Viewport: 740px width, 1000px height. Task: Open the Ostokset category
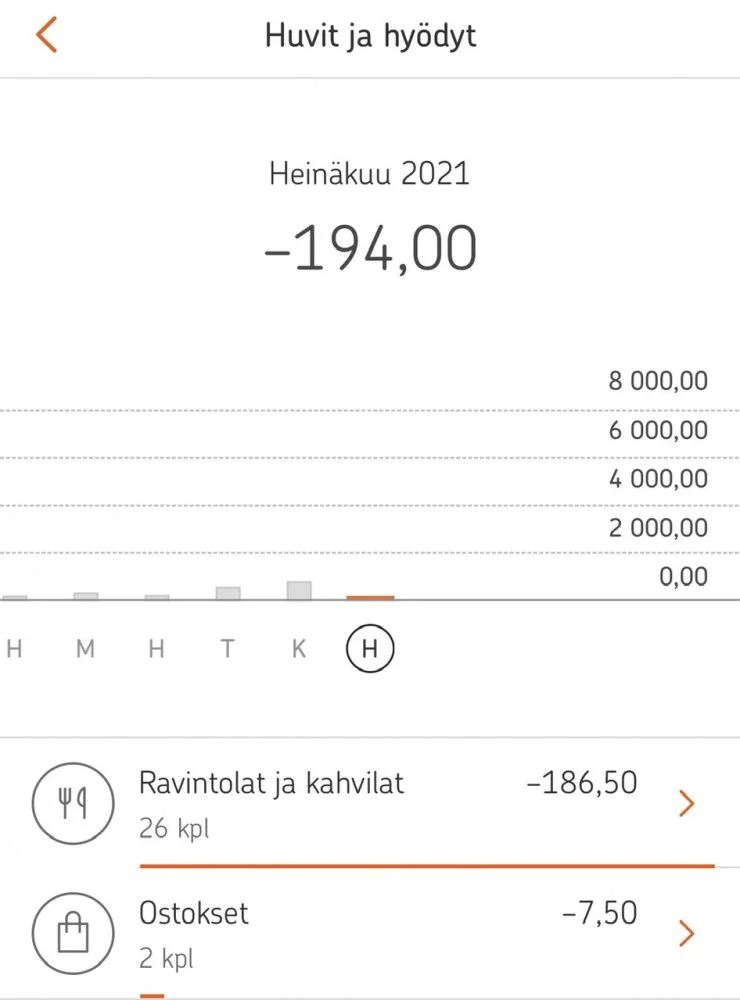click(x=193, y=913)
